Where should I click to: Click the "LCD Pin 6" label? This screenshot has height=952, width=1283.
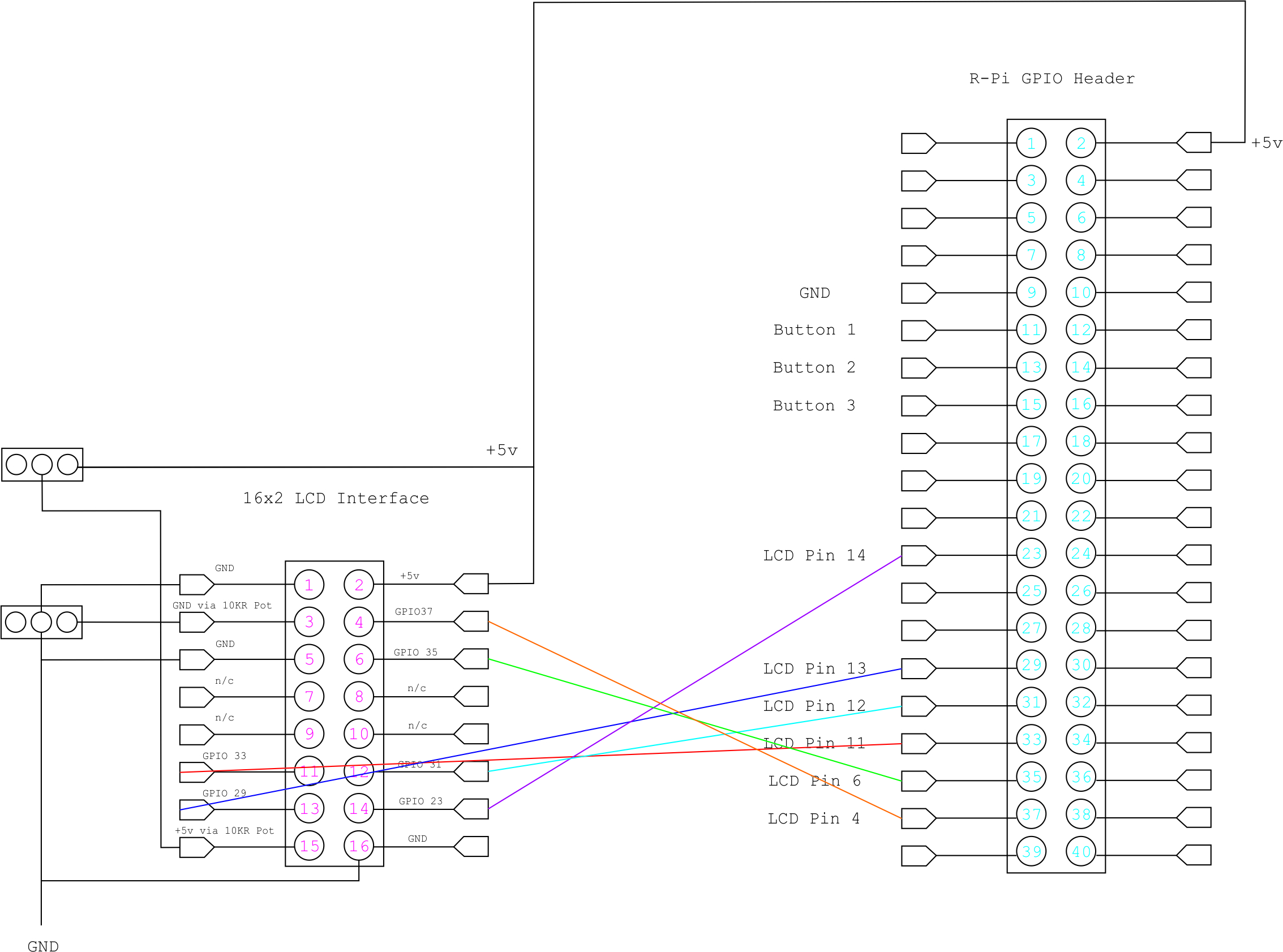[814, 781]
